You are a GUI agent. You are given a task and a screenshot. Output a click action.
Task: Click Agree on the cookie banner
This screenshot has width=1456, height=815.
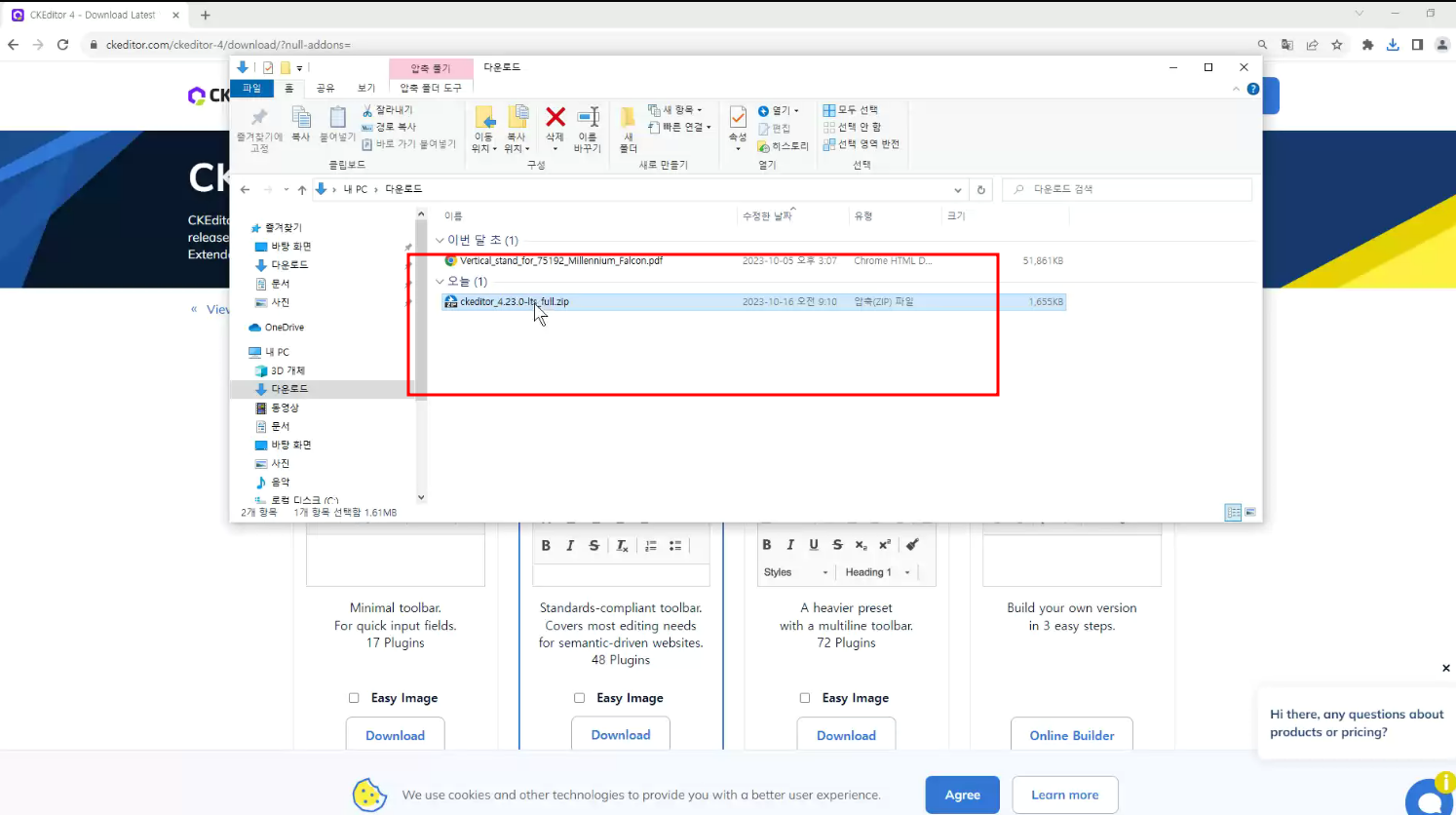click(x=963, y=795)
